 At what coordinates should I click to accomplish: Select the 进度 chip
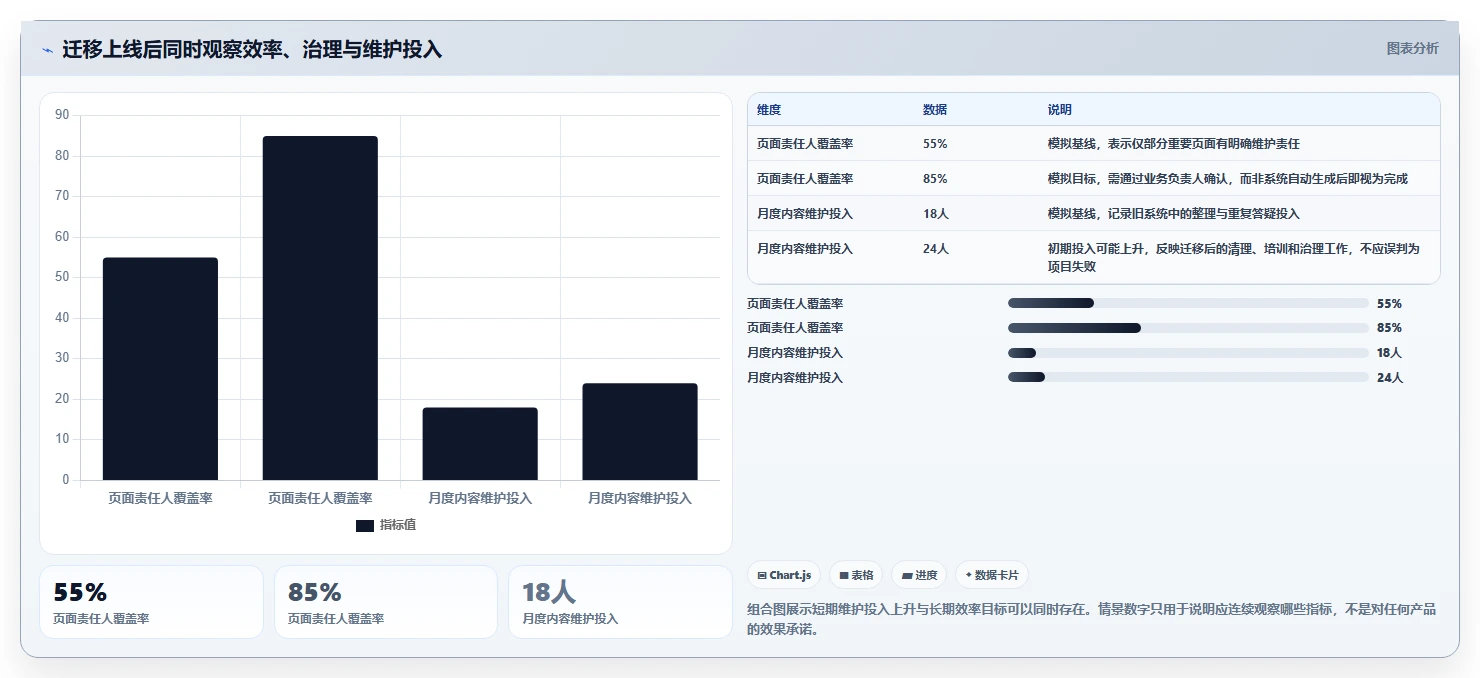pyautogui.click(x=919, y=575)
